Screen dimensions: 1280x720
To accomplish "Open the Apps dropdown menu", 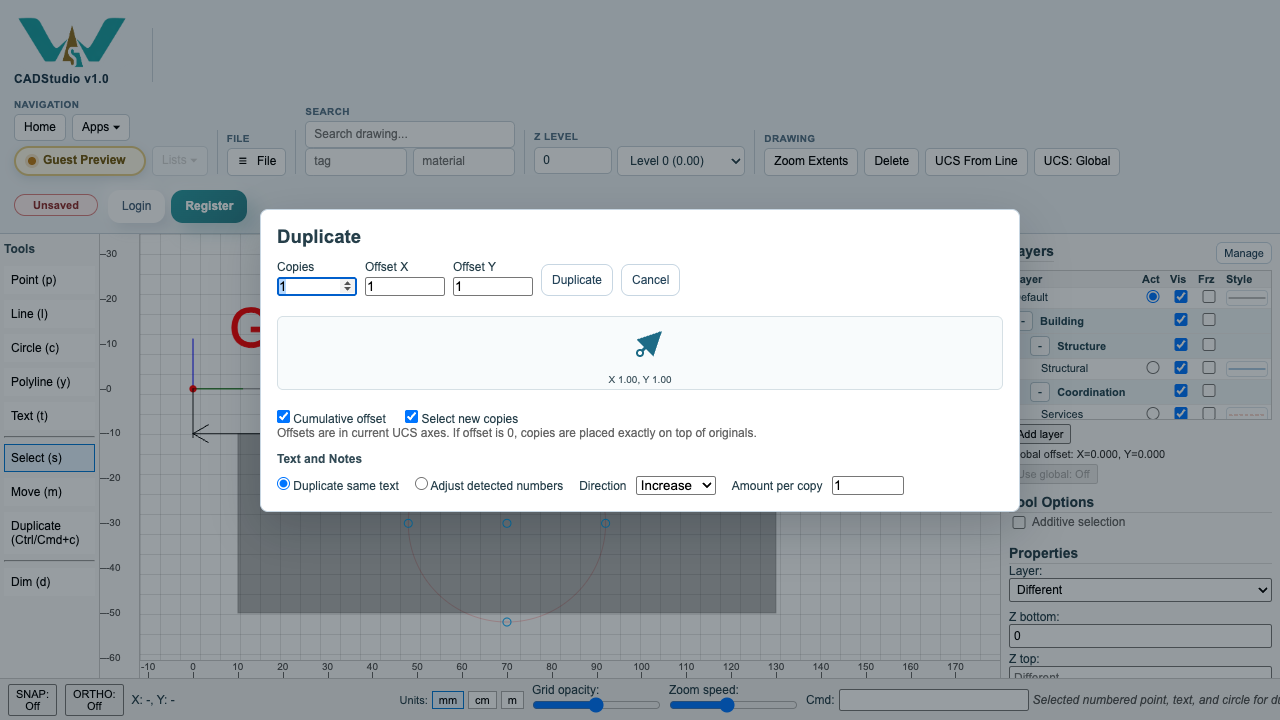I will pos(101,127).
